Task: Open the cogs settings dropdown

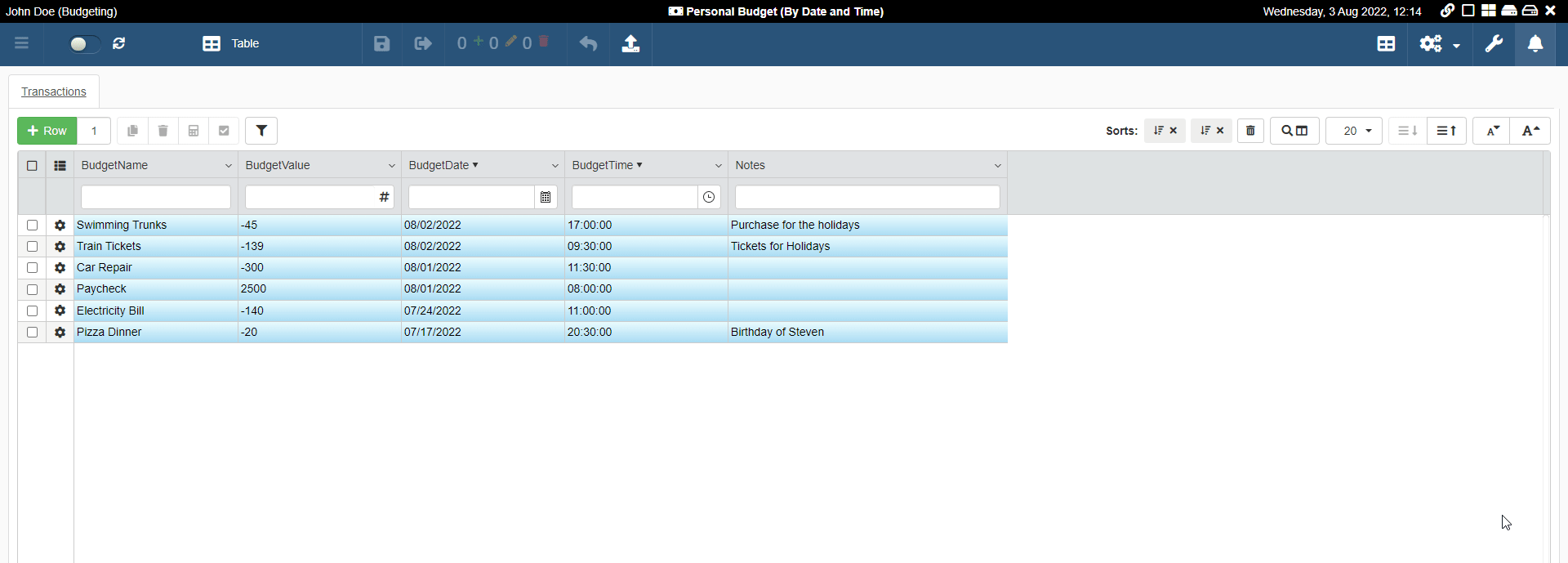Action: [1439, 44]
